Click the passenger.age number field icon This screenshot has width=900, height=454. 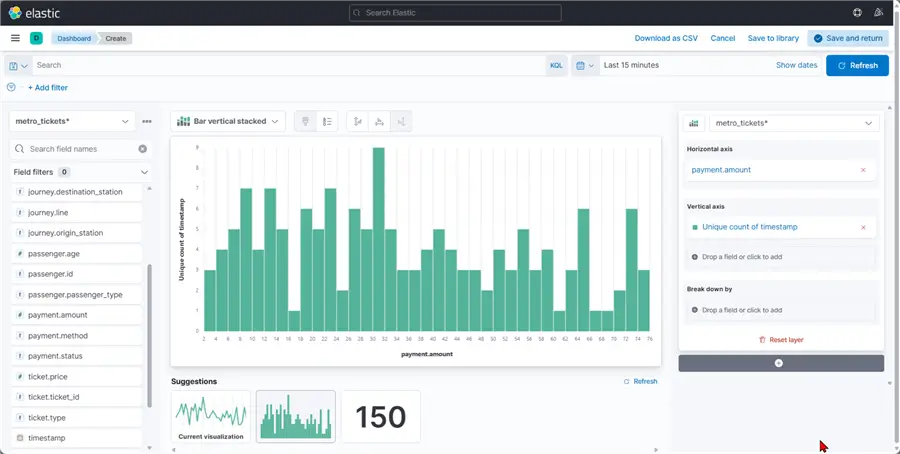point(20,254)
